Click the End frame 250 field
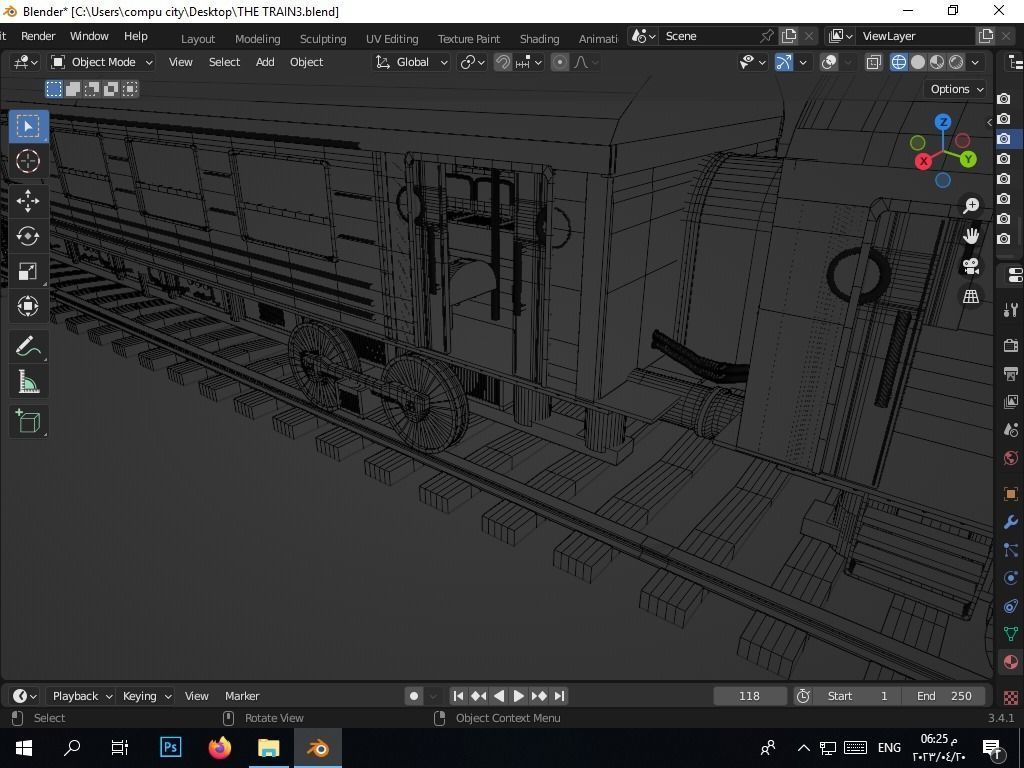The height and width of the screenshot is (768, 1024). tap(944, 696)
